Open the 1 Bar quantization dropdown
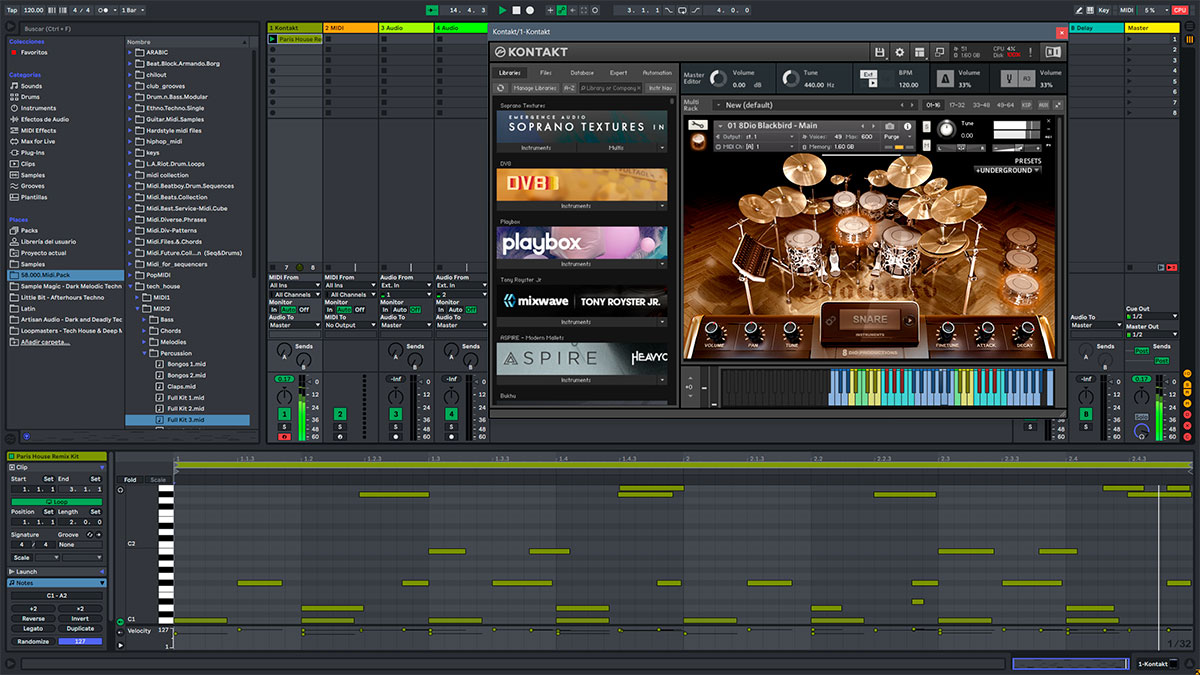The height and width of the screenshot is (675, 1200). pyautogui.click(x=131, y=10)
